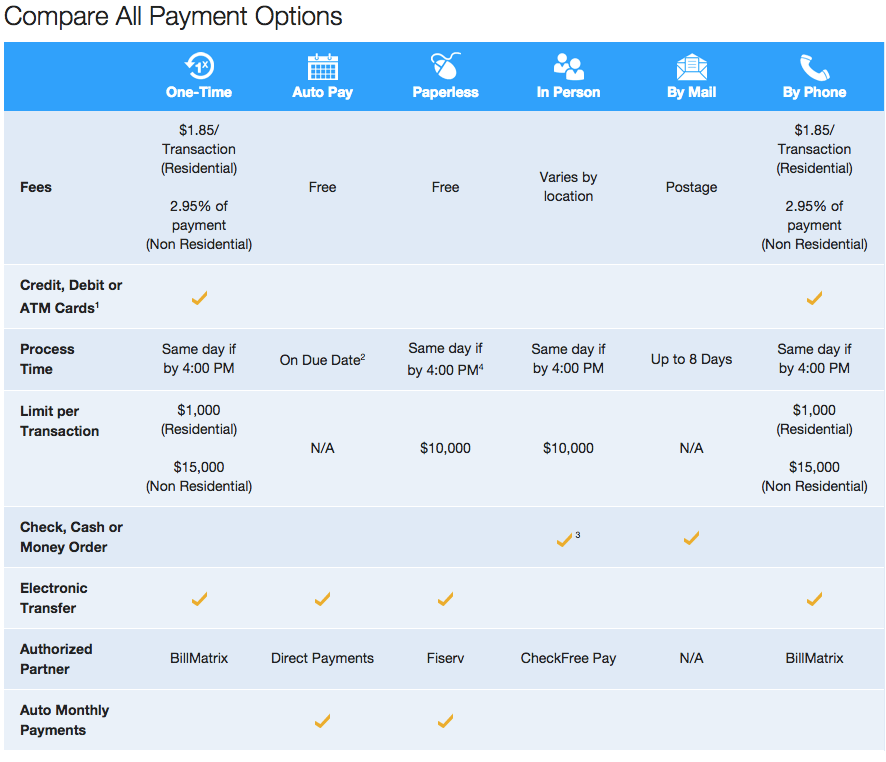Click the BillMatrix partner link
Viewport: 886px width, 762px height.
tap(198, 658)
